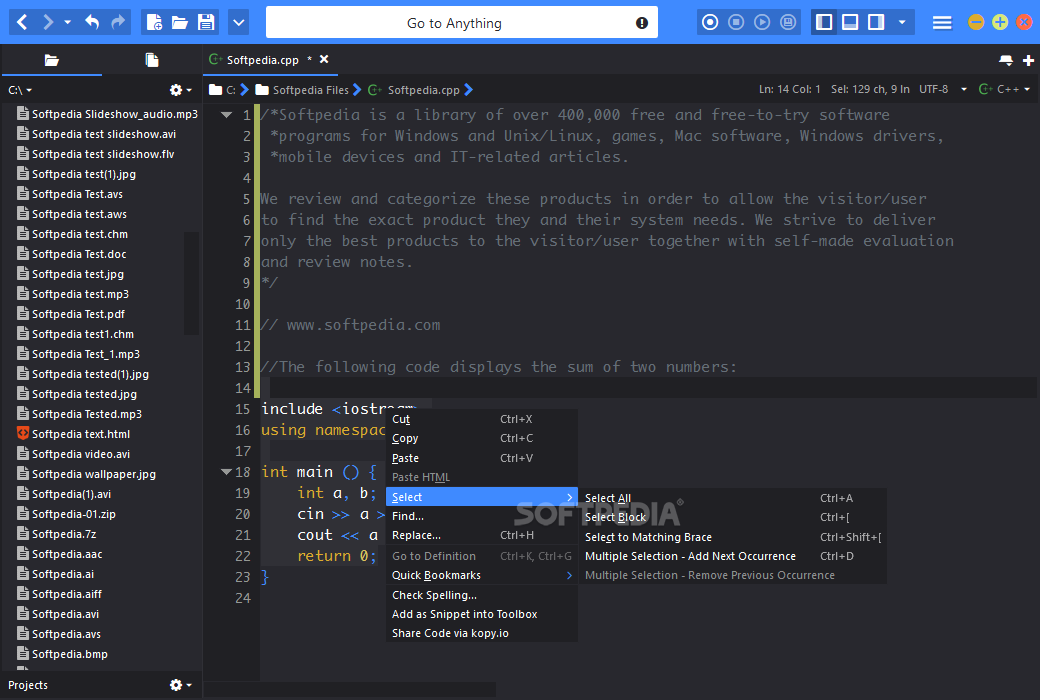Toggle the bottom pane visibility
This screenshot has width=1040, height=700.
(x=850, y=23)
